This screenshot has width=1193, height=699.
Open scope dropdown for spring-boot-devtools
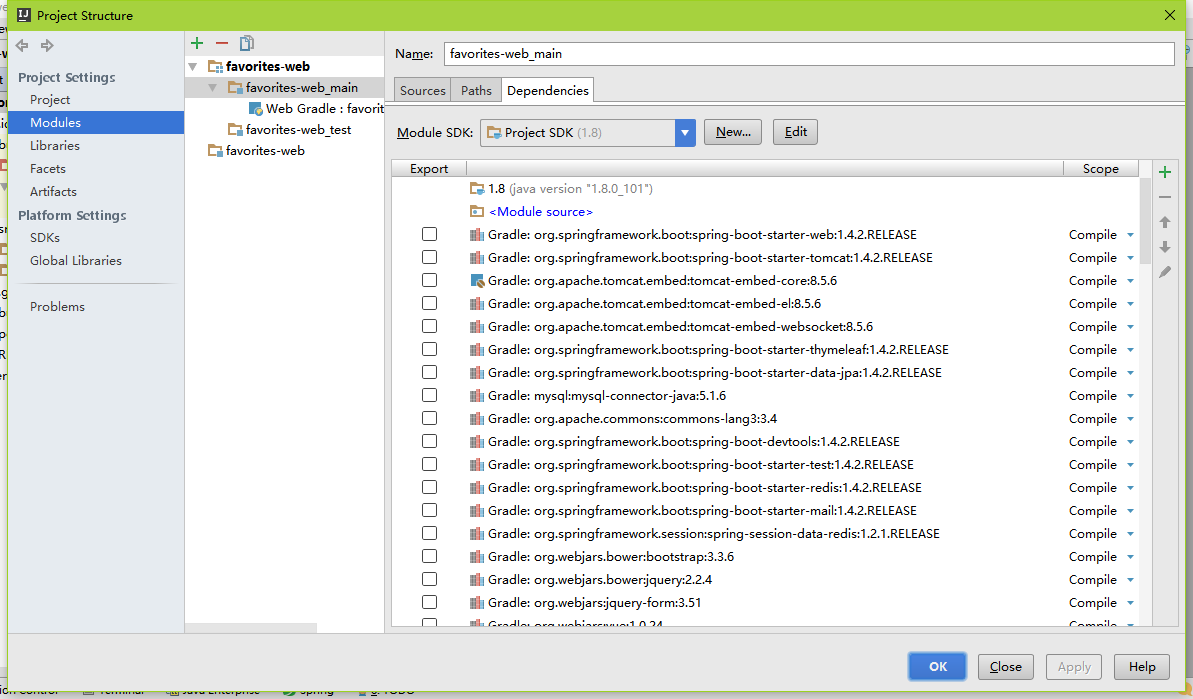[1131, 442]
